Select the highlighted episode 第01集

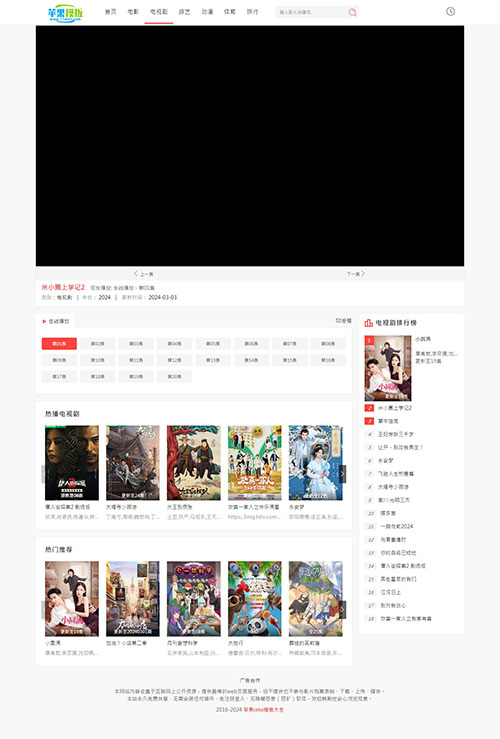pyautogui.click(x=59, y=344)
